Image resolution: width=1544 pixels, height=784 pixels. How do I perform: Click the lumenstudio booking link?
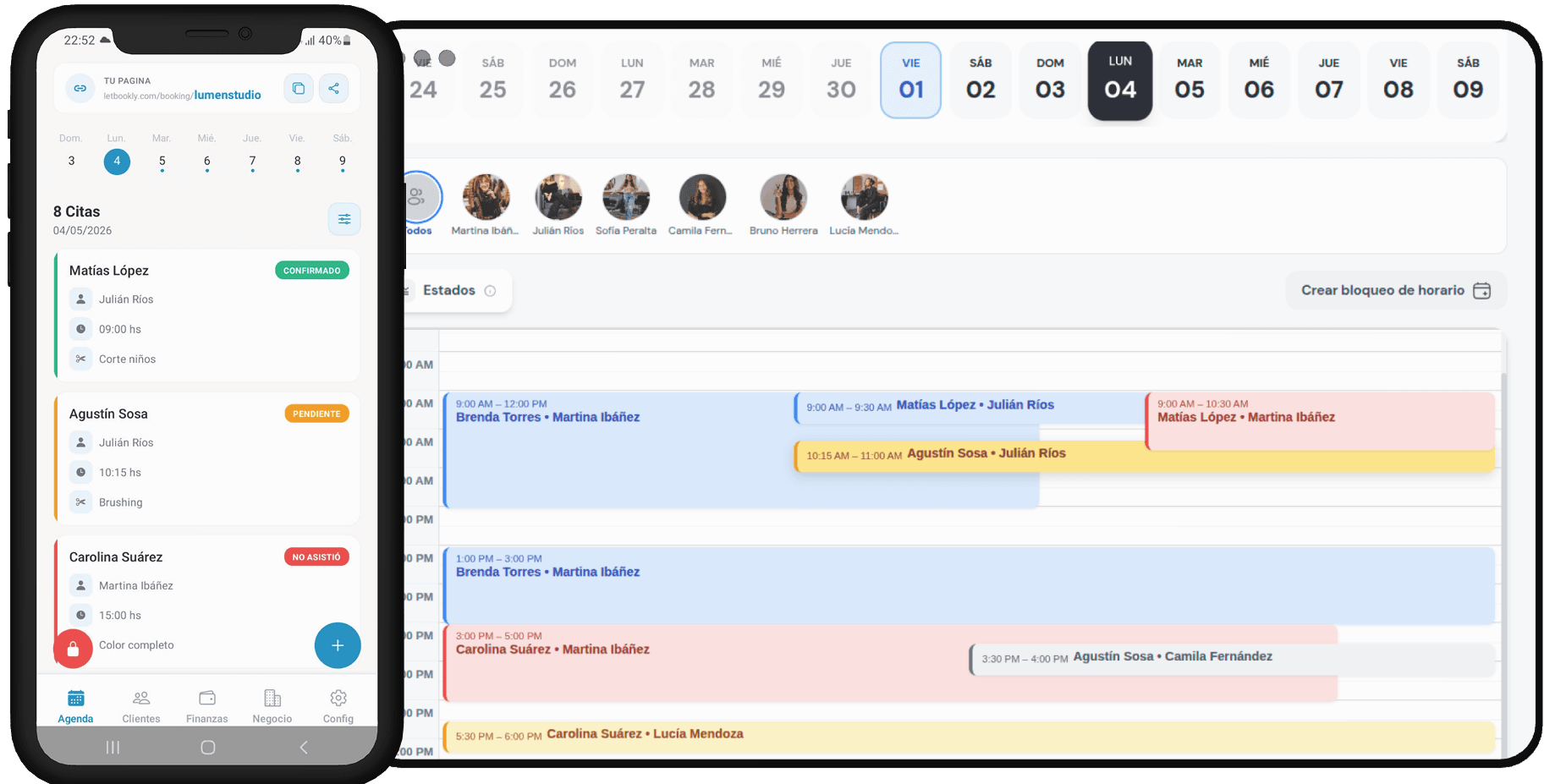point(228,95)
